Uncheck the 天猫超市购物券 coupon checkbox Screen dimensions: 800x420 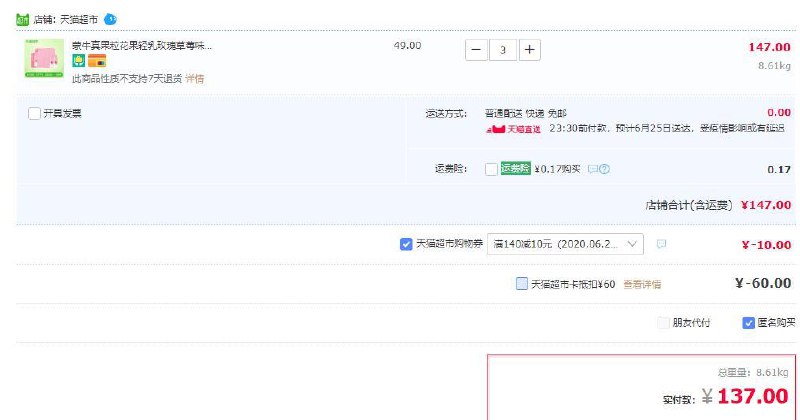406,244
